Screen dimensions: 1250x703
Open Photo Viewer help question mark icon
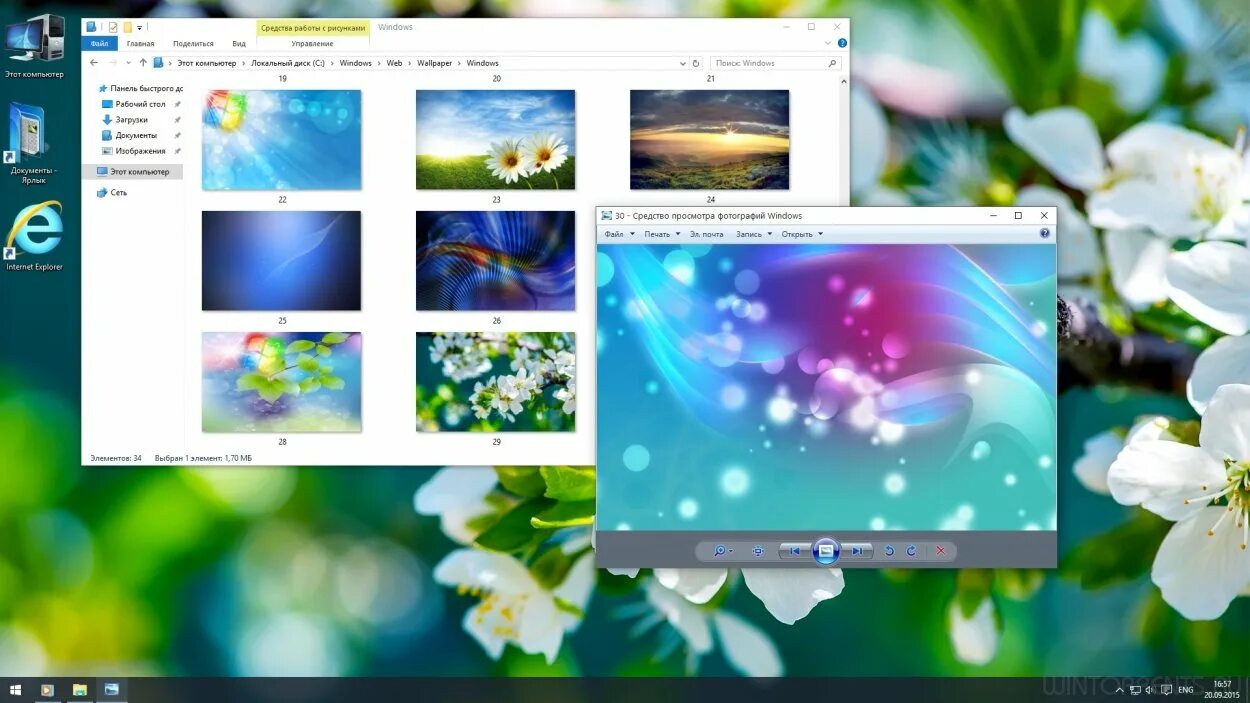coord(1045,233)
